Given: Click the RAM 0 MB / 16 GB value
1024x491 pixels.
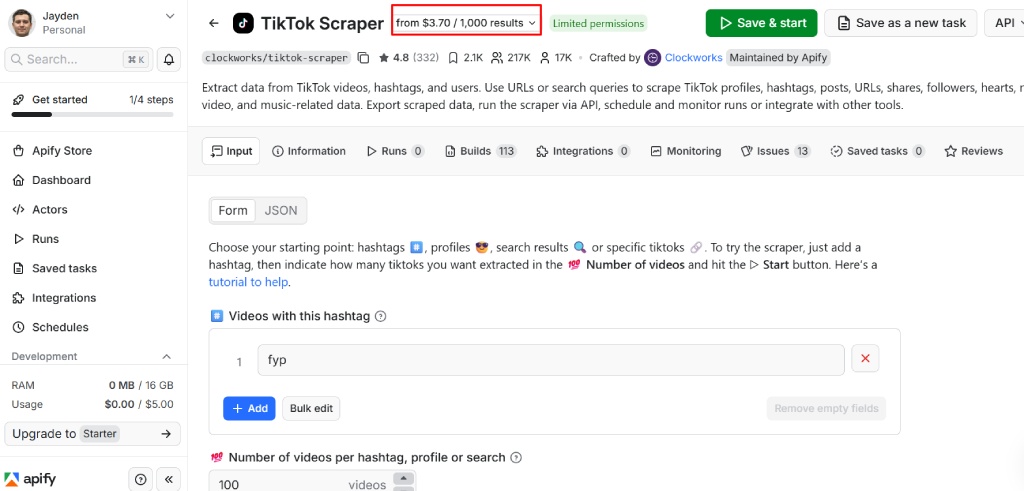Looking at the screenshot, I should (x=141, y=385).
